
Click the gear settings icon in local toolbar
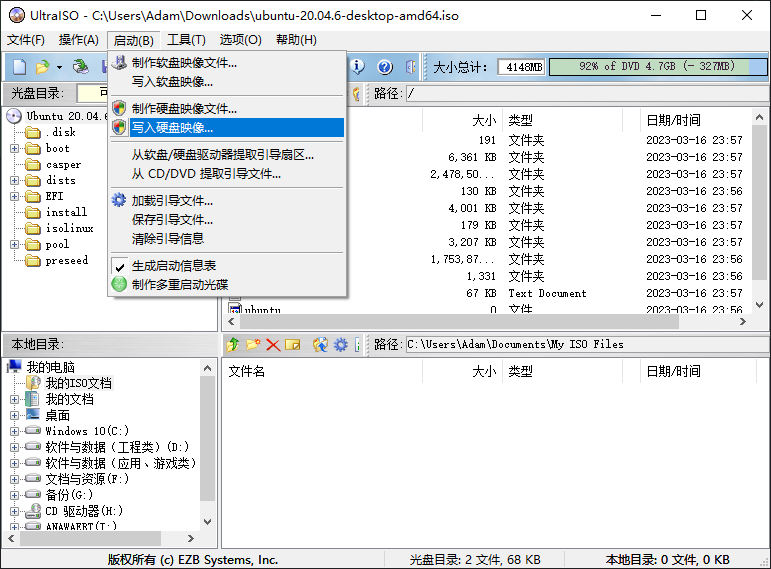[x=341, y=345]
